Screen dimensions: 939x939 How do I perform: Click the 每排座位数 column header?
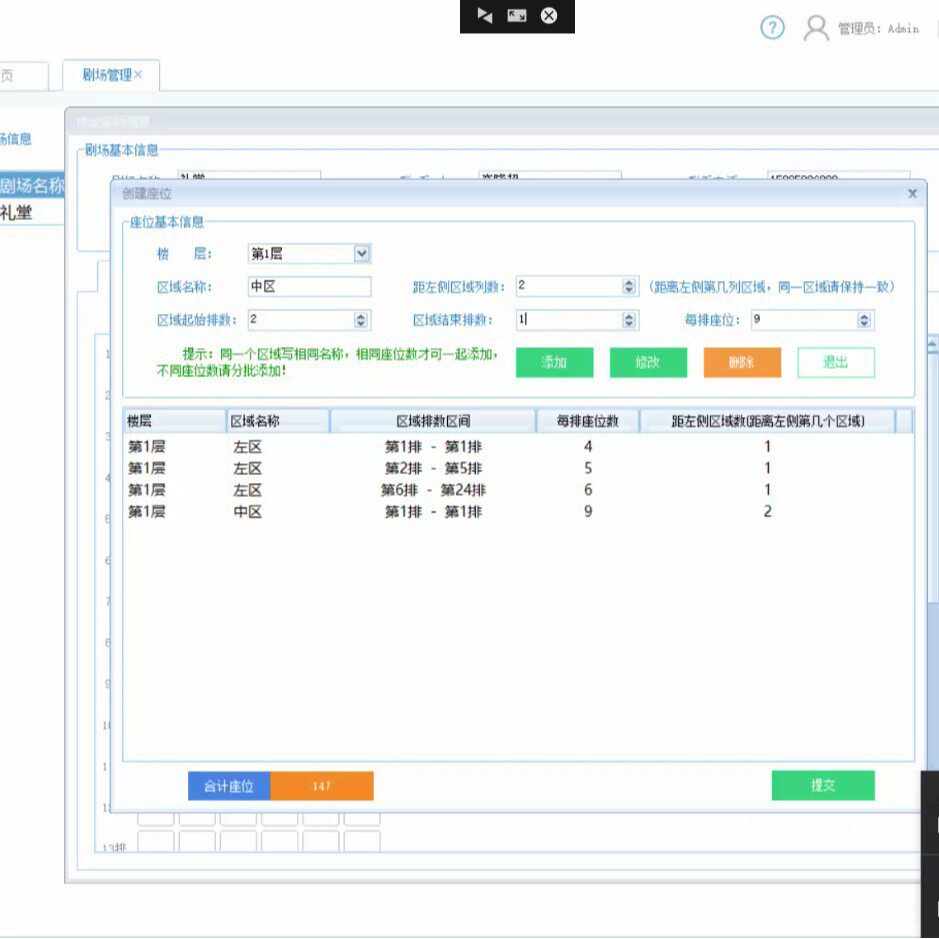click(588, 421)
